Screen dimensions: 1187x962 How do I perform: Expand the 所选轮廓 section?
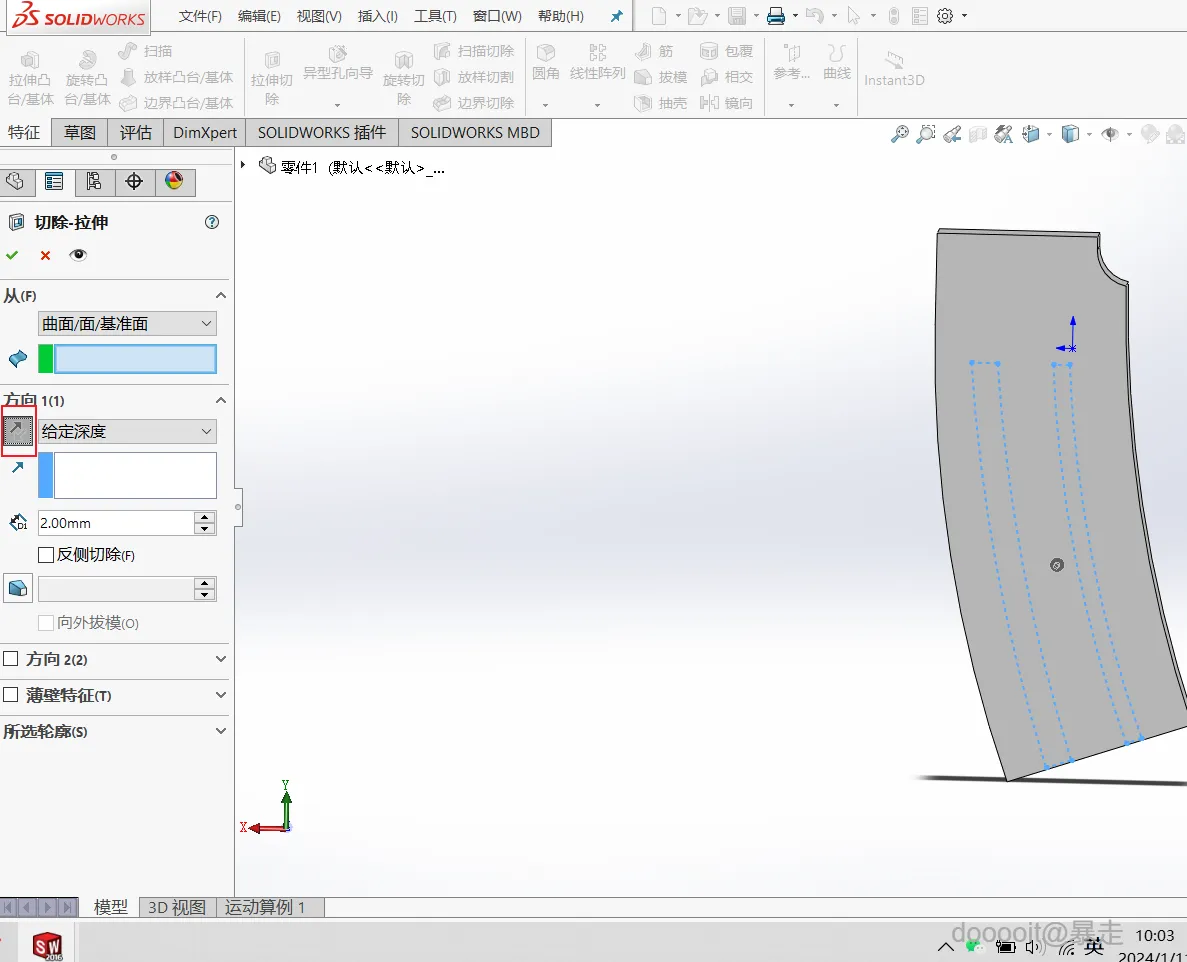pos(221,731)
